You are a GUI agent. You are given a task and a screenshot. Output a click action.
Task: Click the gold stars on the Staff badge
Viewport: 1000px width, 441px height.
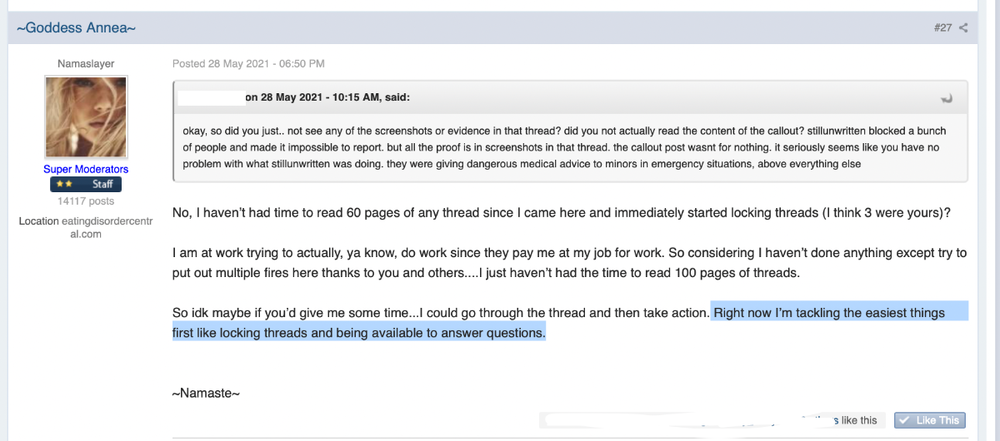(x=62, y=184)
